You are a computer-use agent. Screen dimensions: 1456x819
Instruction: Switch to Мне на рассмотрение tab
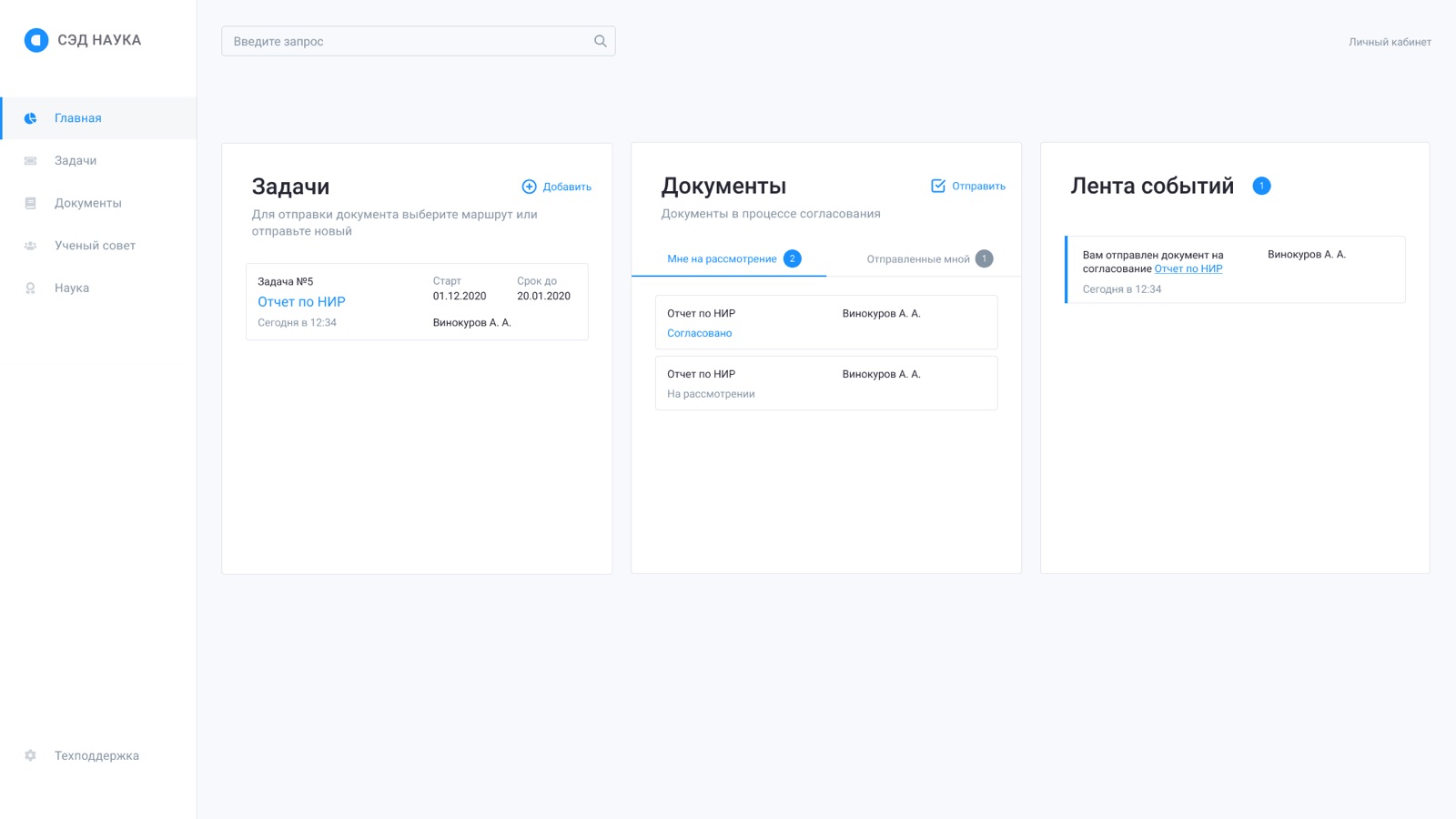(729, 258)
